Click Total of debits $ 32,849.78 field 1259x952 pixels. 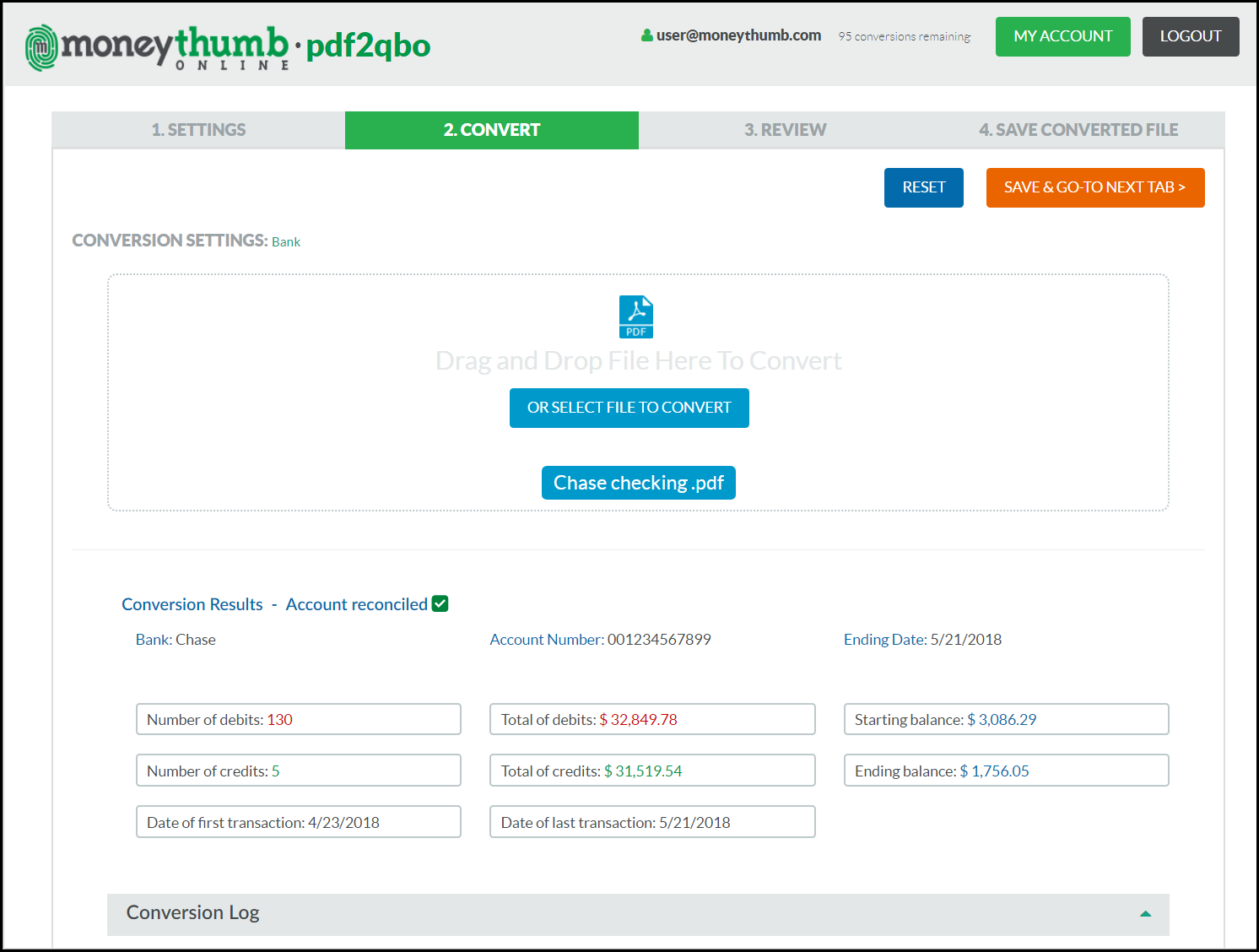(x=652, y=719)
